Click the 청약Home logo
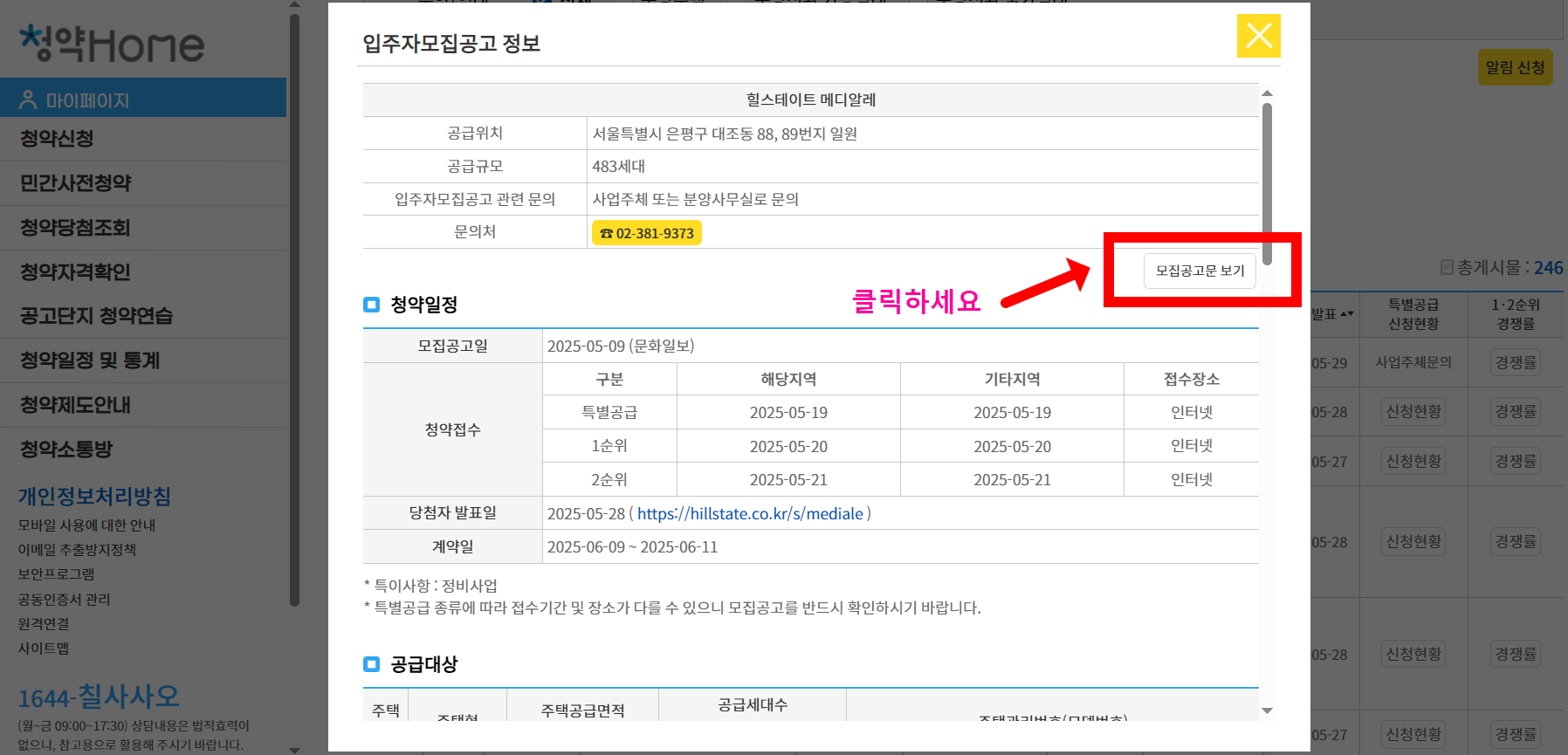The width and height of the screenshot is (1568, 755). tap(112, 44)
